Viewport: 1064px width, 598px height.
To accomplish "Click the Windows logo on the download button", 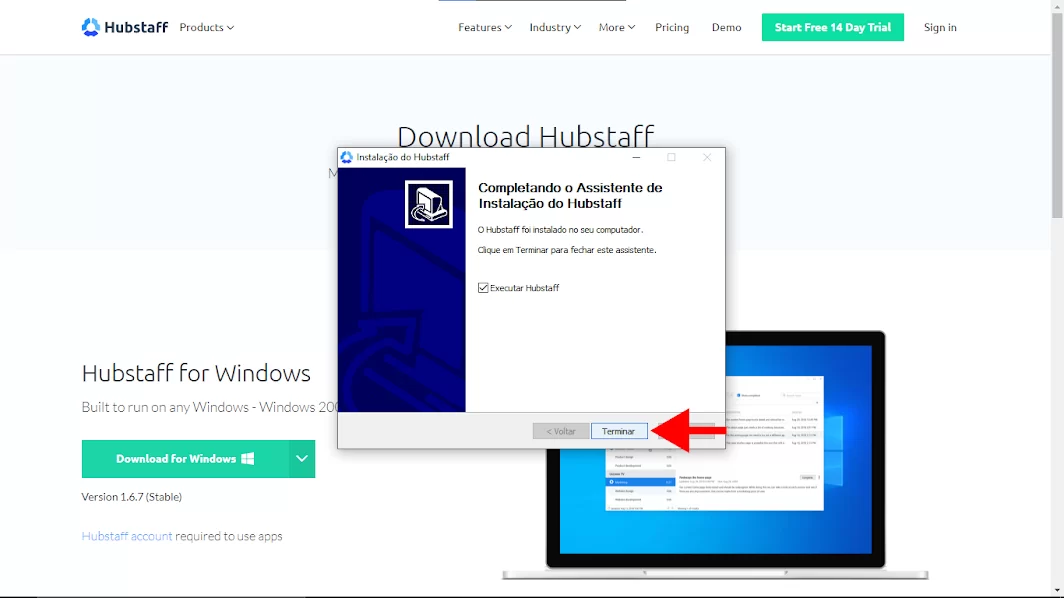I will (247, 459).
